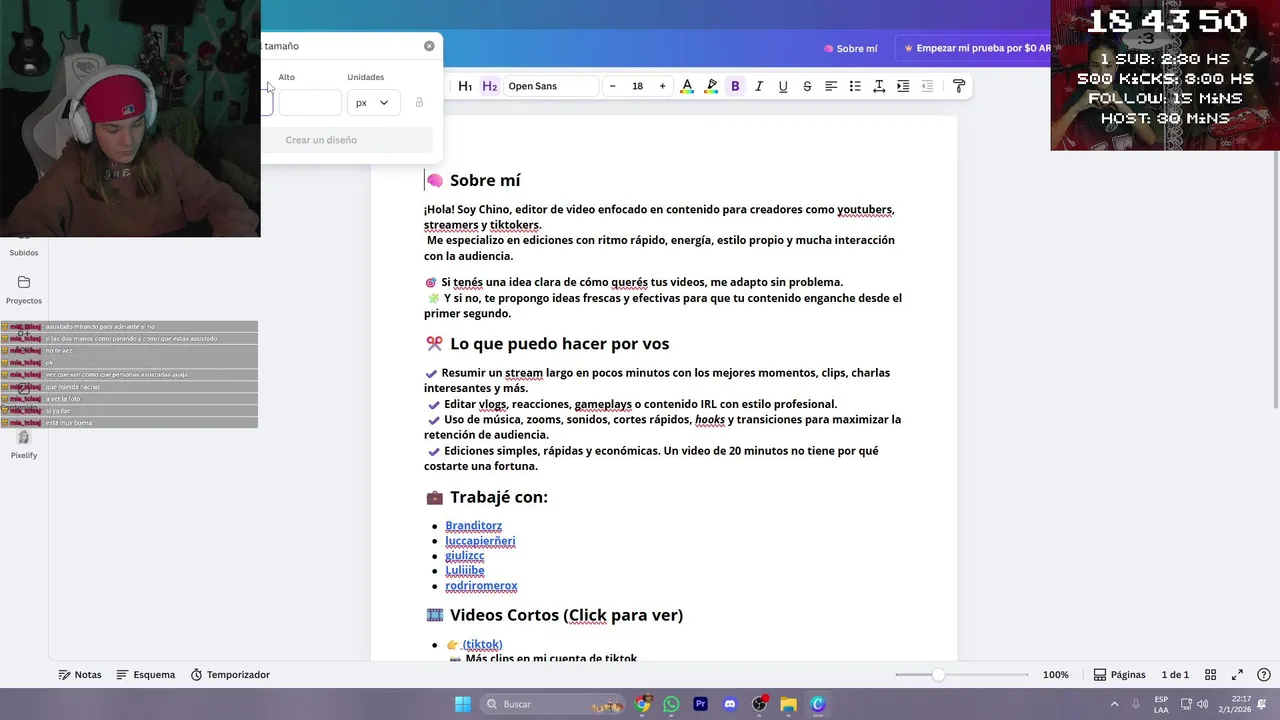Open the Open Sans font dropdown
This screenshot has height=720, width=1280.
tap(551, 86)
